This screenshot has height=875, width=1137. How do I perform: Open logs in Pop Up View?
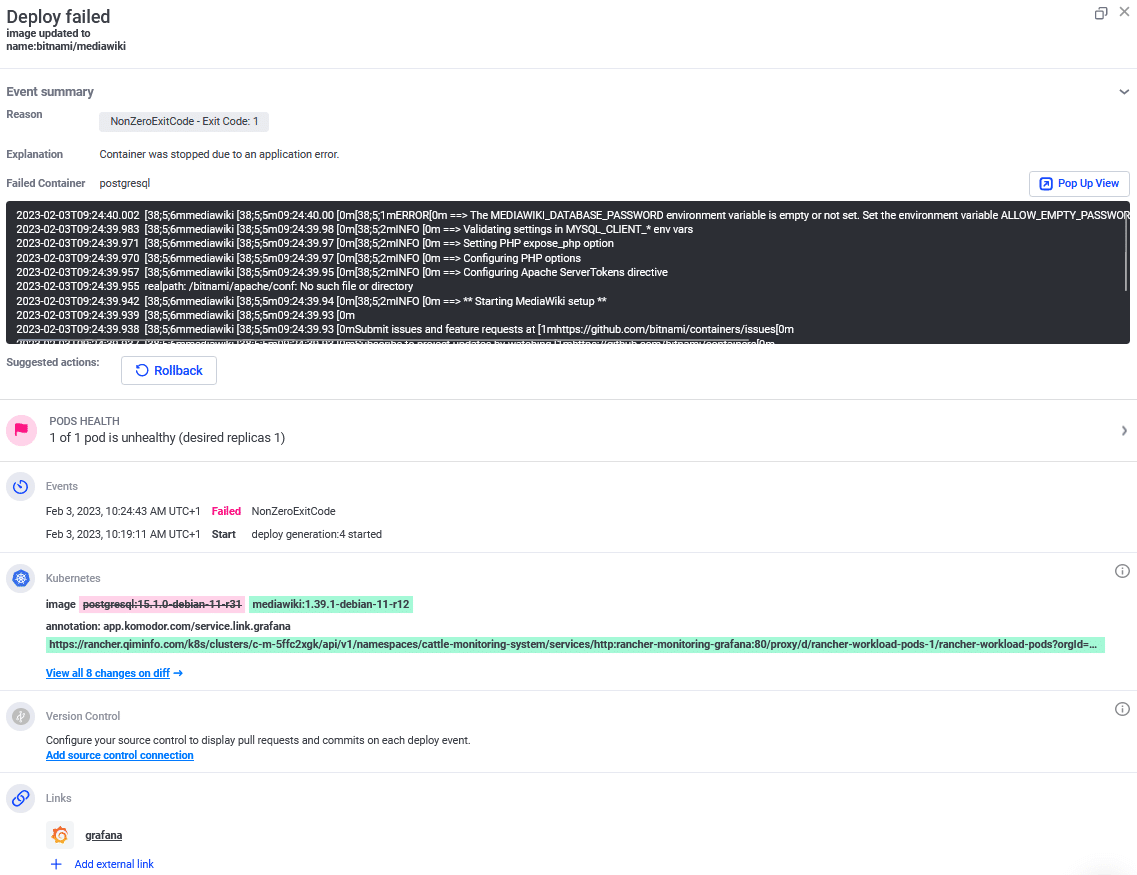(x=1079, y=183)
